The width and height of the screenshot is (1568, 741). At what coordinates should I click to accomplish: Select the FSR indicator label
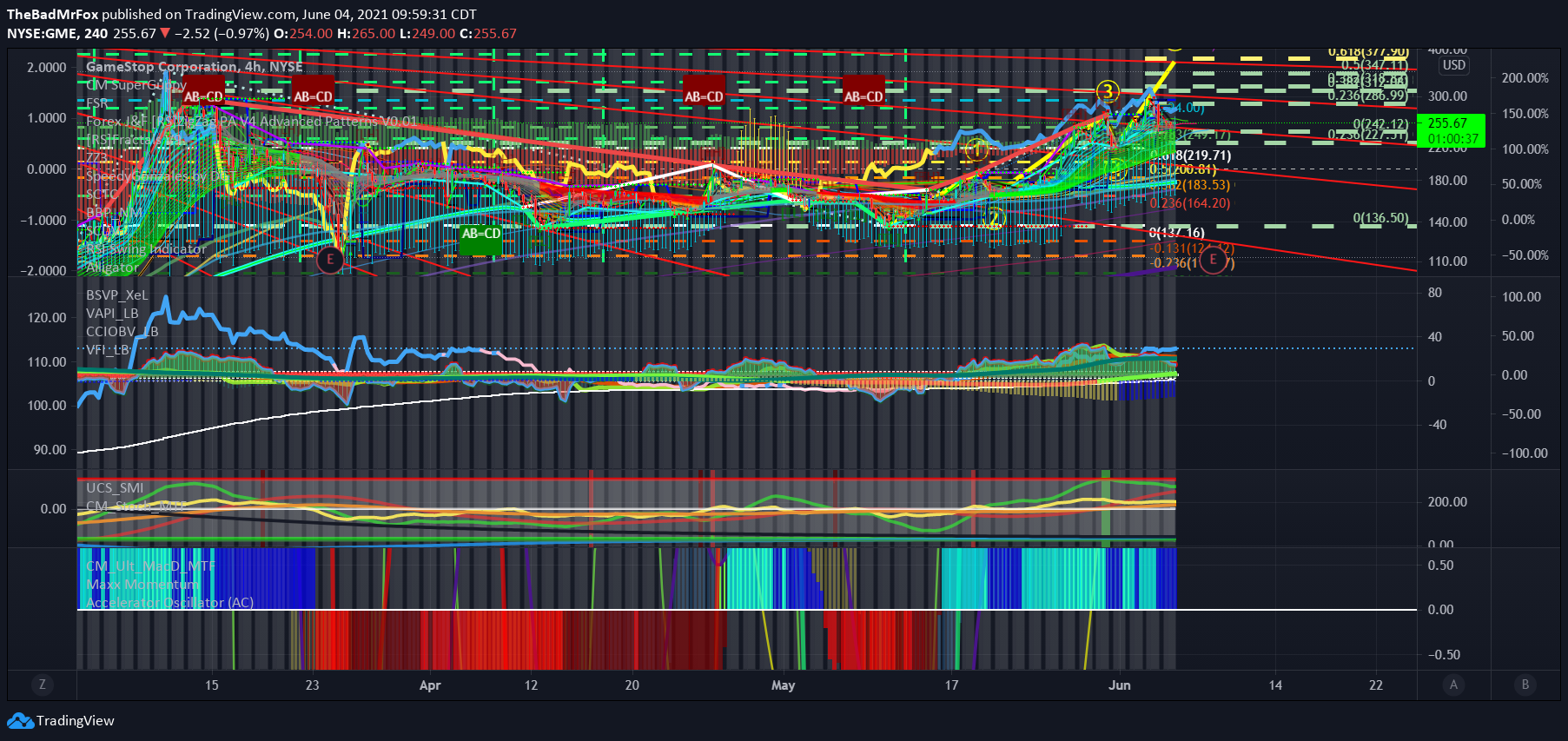coord(96,103)
